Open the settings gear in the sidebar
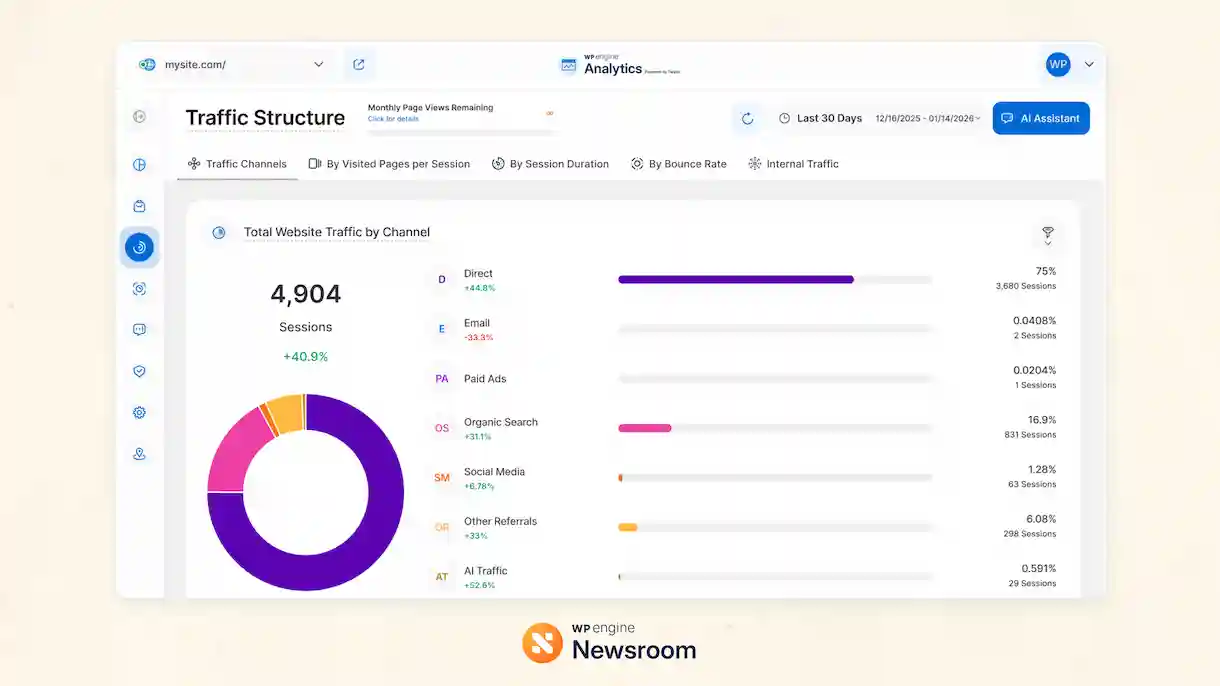This screenshot has width=1220, height=686. 139,411
